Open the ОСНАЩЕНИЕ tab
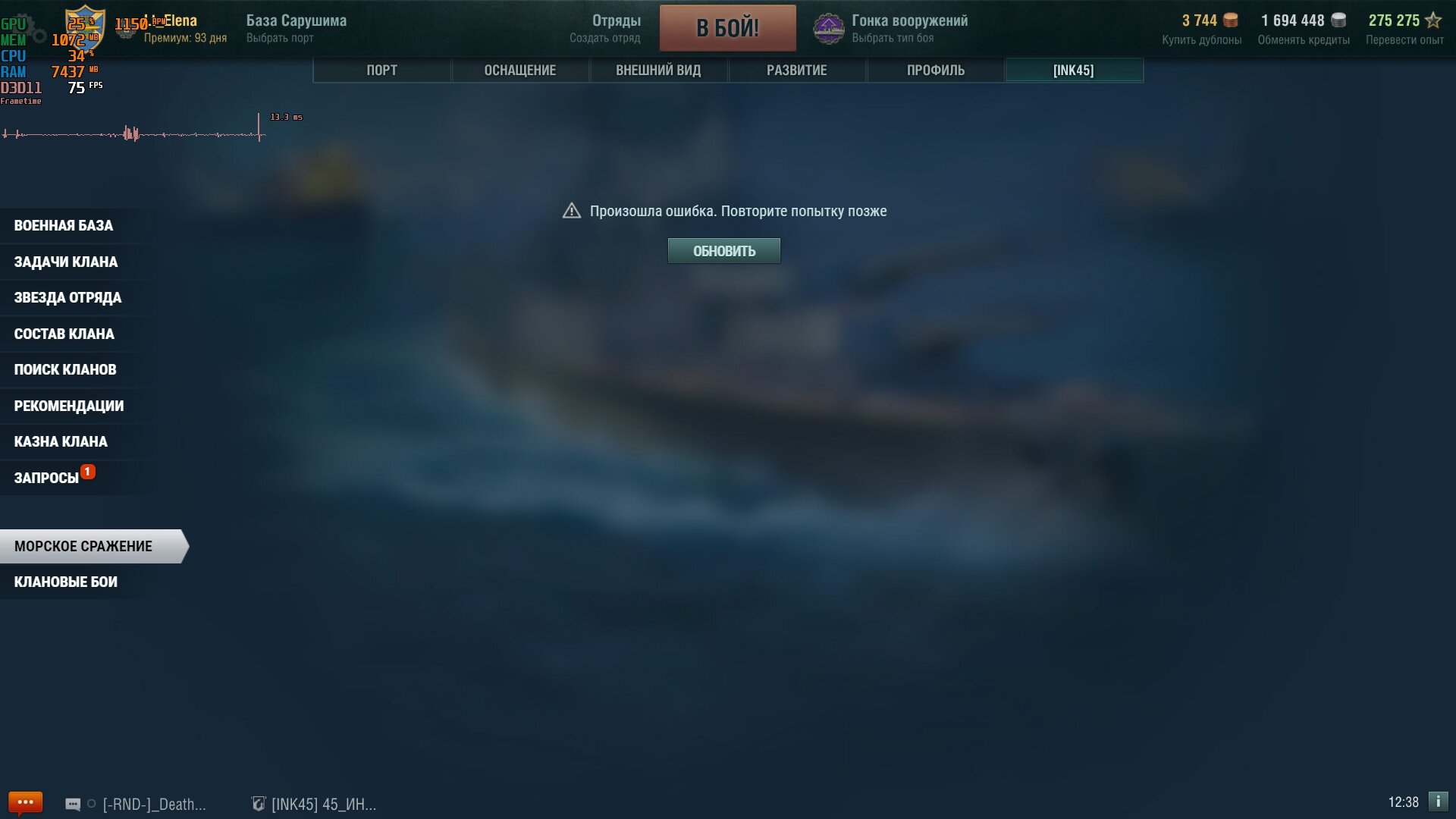The width and height of the screenshot is (1456, 819). [520, 71]
